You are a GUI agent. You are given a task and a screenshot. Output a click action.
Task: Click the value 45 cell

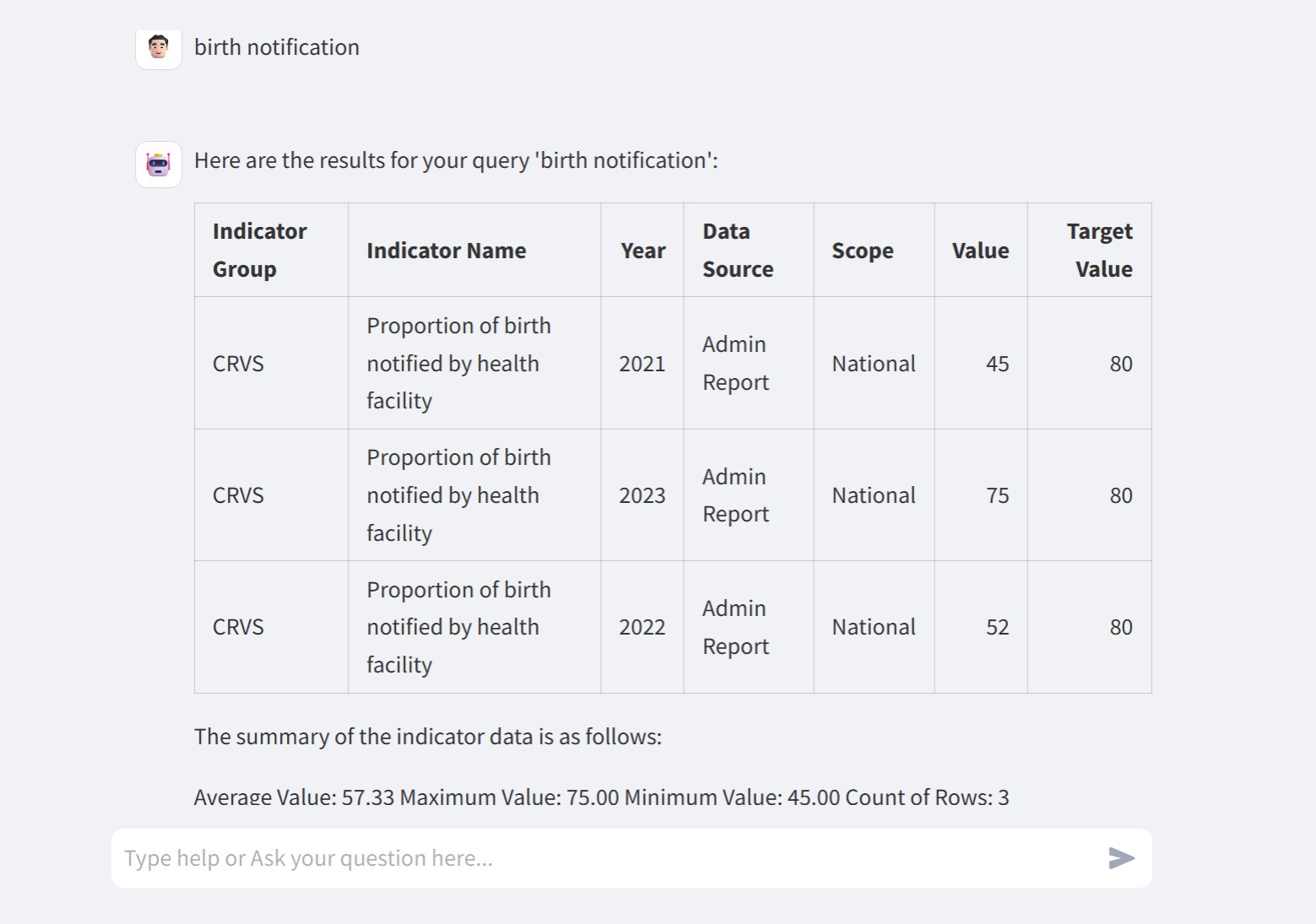click(x=997, y=364)
